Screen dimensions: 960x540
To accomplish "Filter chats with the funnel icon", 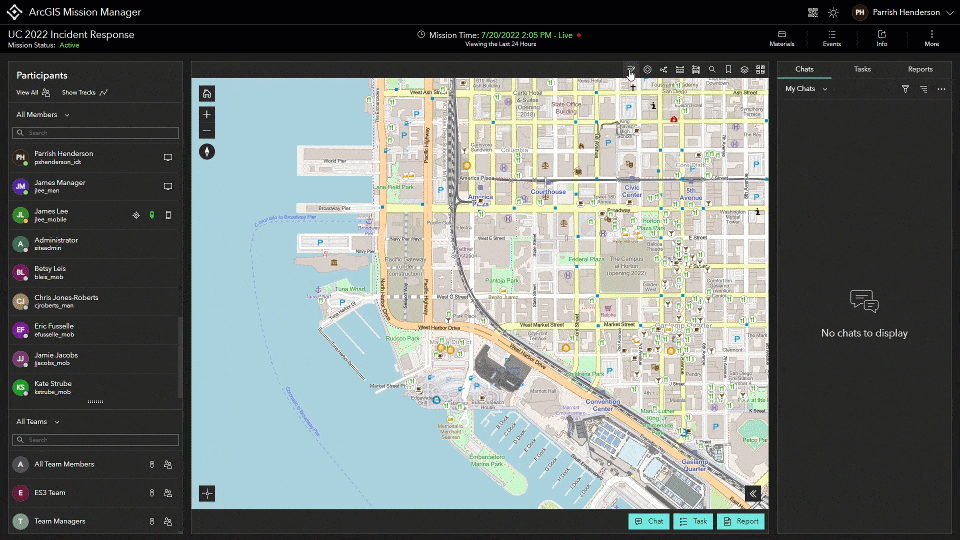I will tap(906, 89).
